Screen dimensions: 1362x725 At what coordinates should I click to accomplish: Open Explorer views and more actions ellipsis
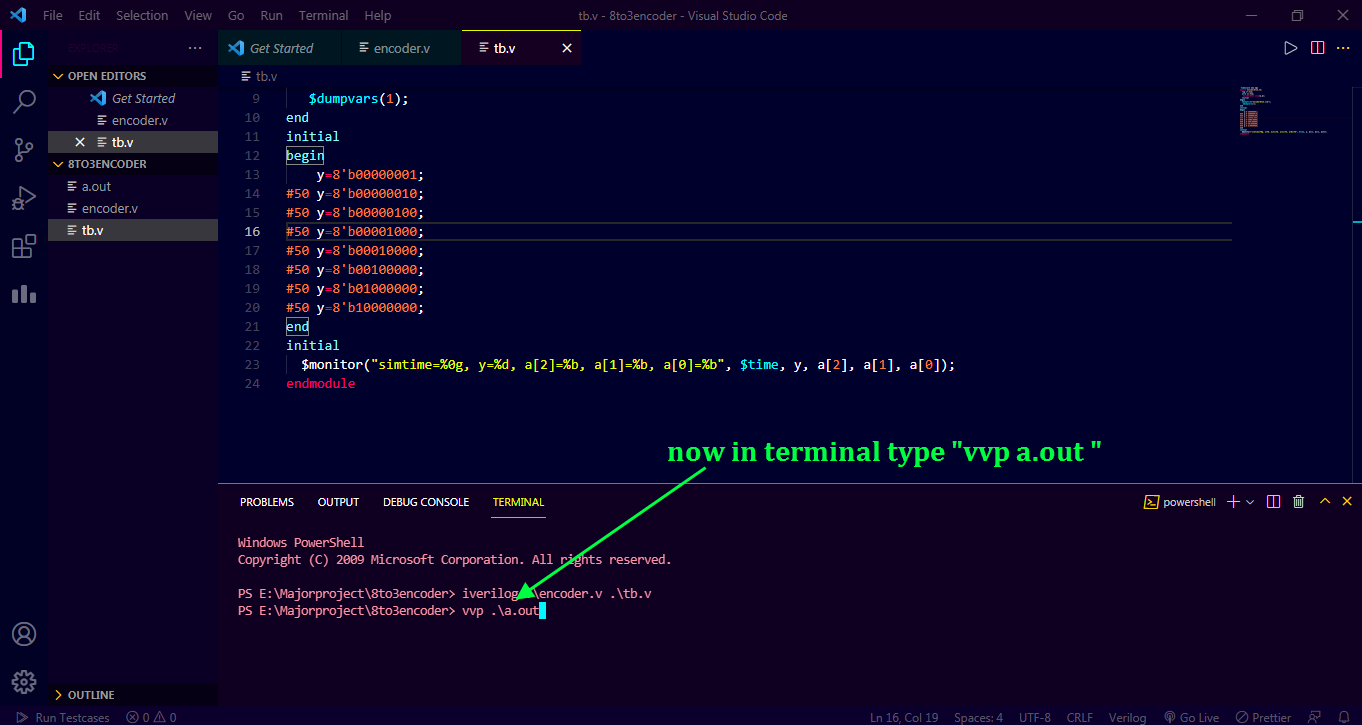pyautogui.click(x=194, y=48)
